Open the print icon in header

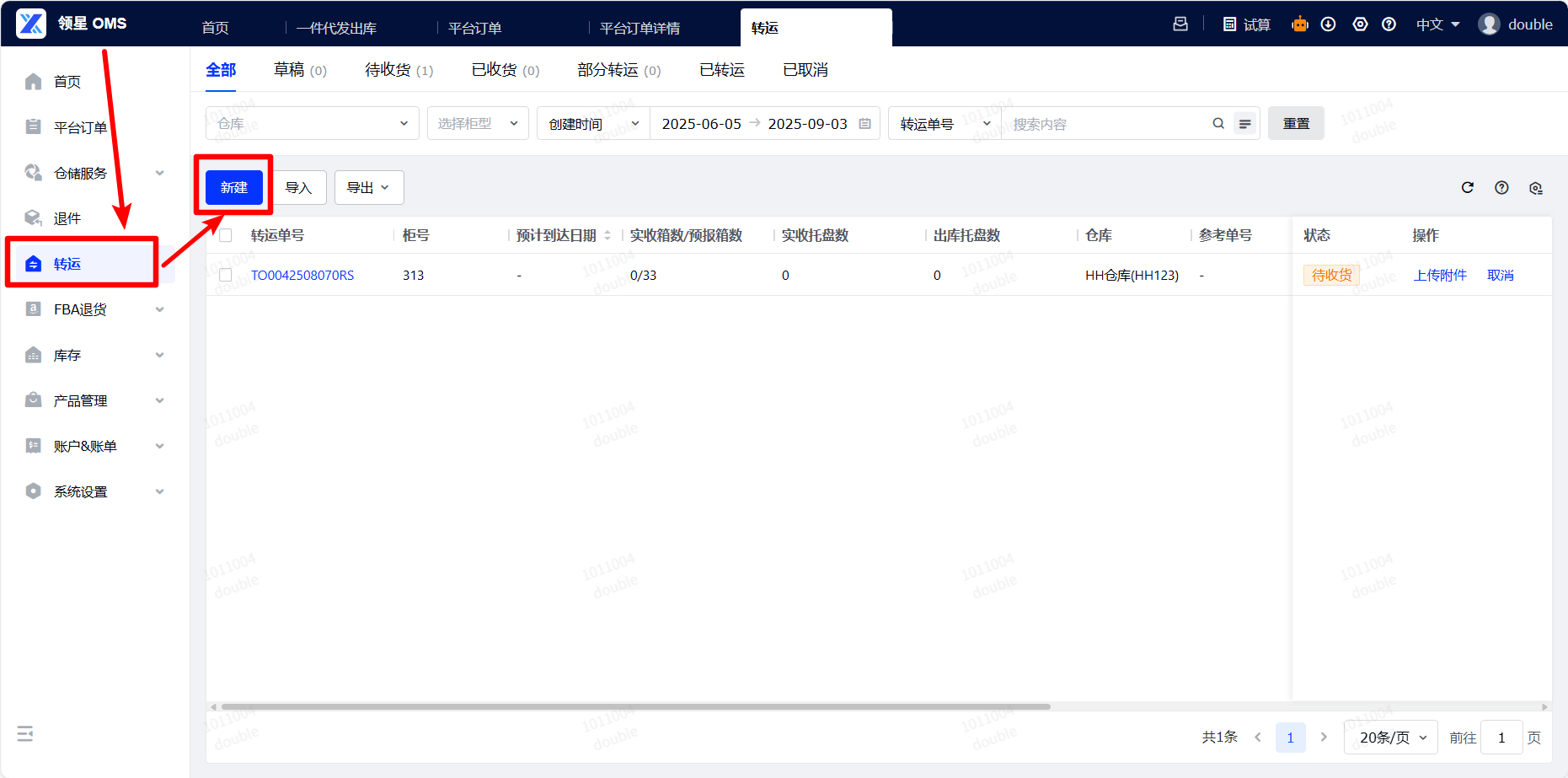click(x=1180, y=24)
